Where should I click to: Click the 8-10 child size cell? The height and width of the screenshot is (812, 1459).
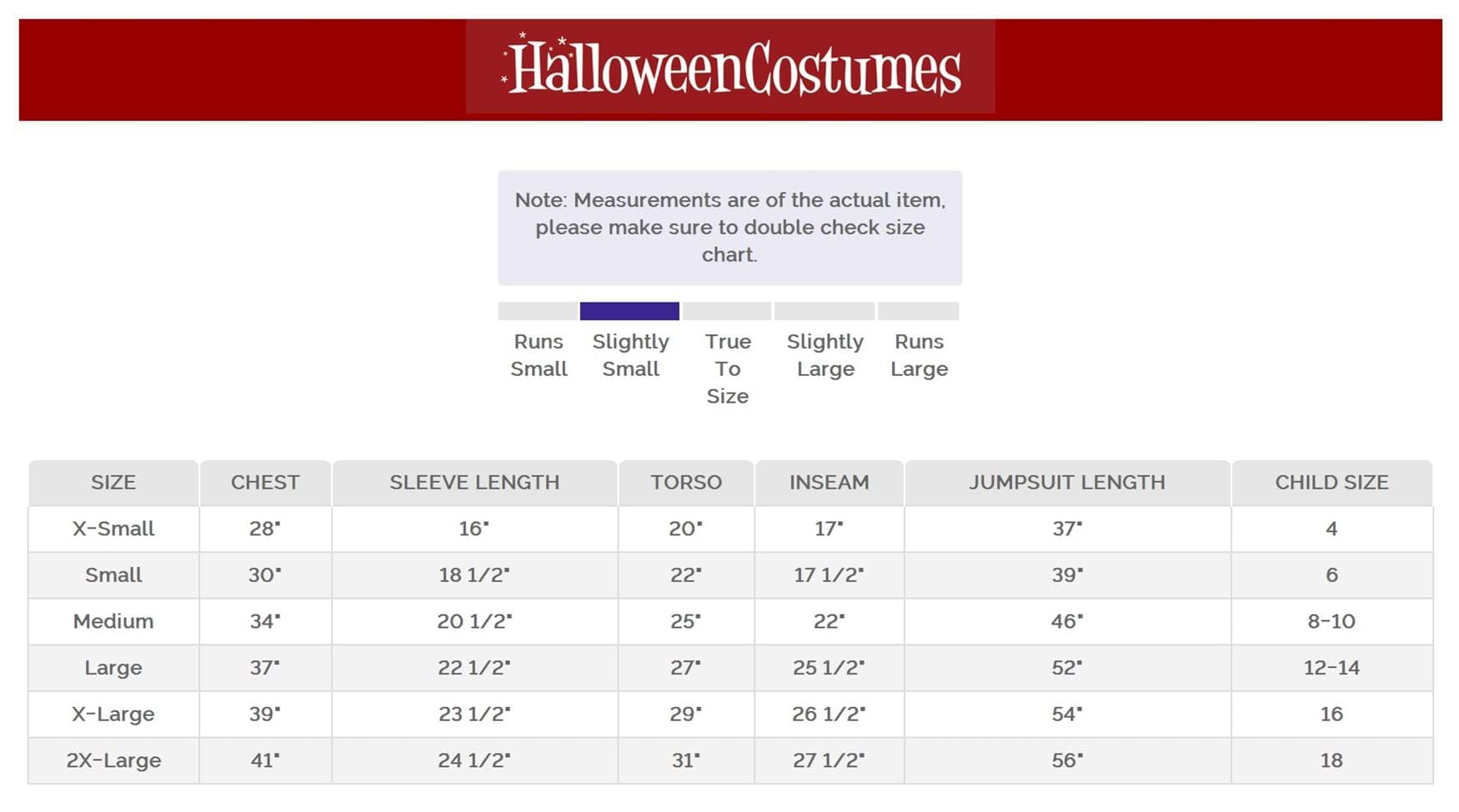[x=1331, y=621]
